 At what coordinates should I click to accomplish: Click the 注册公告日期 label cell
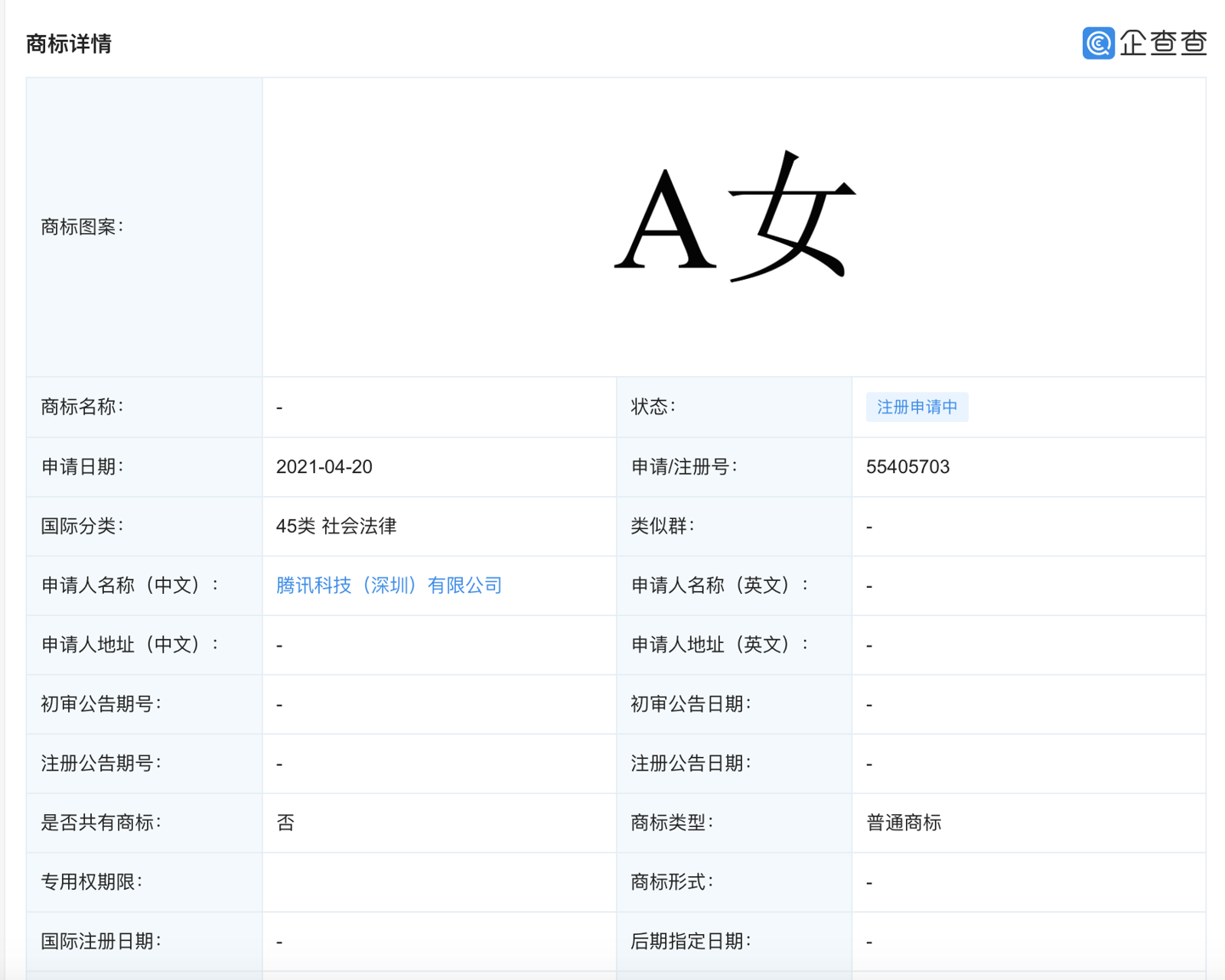coord(696,763)
